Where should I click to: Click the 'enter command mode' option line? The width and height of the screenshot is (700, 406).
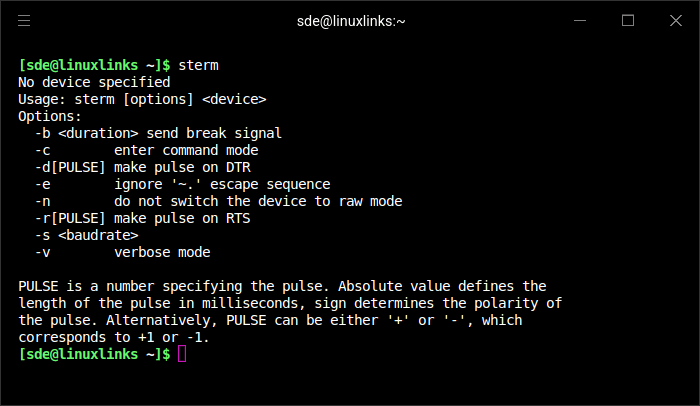pyautogui.click(x=146, y=150)
